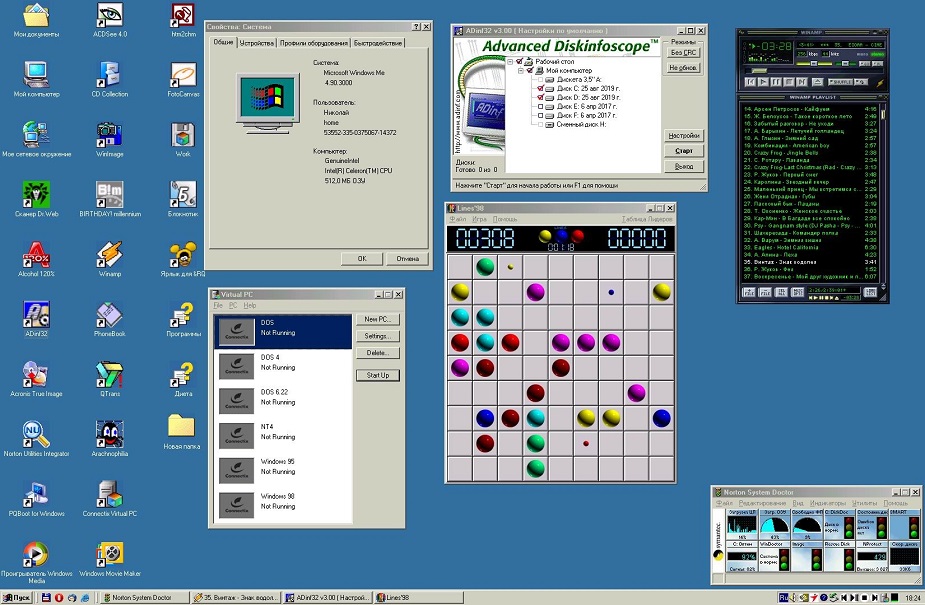Open the Новая папка folder on desktop
The image size is (925, 605).
point(182,431)
